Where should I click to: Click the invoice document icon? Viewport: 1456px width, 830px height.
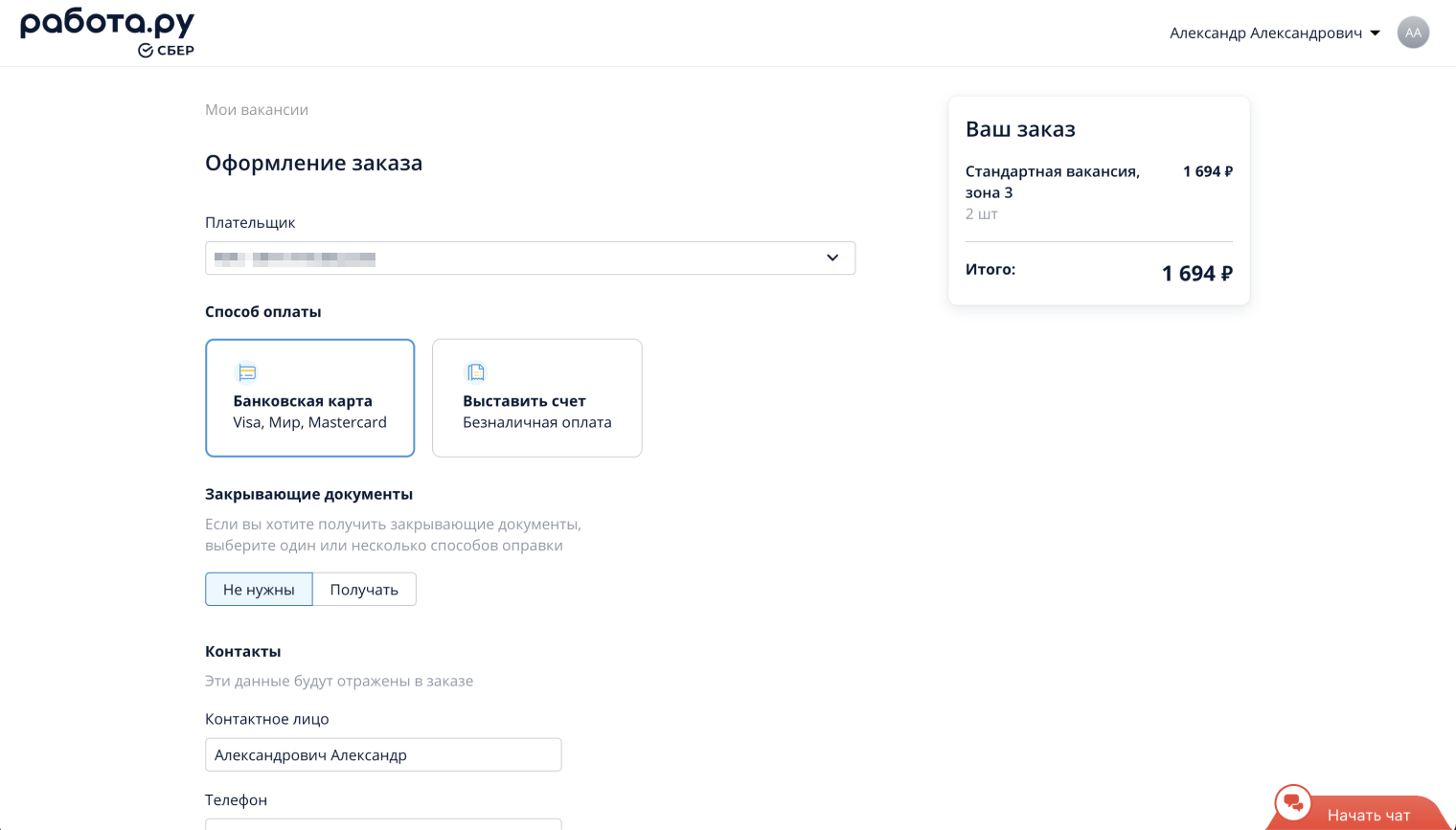click(476, 372)
